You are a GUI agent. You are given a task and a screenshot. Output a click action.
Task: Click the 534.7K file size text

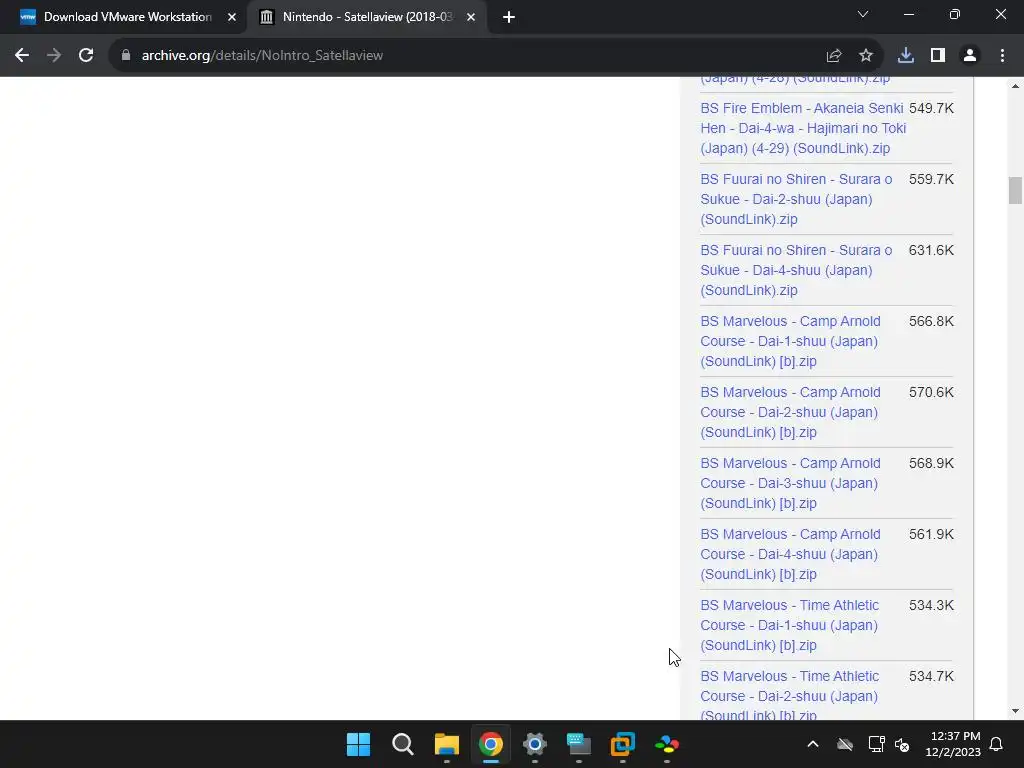[931, 677]
